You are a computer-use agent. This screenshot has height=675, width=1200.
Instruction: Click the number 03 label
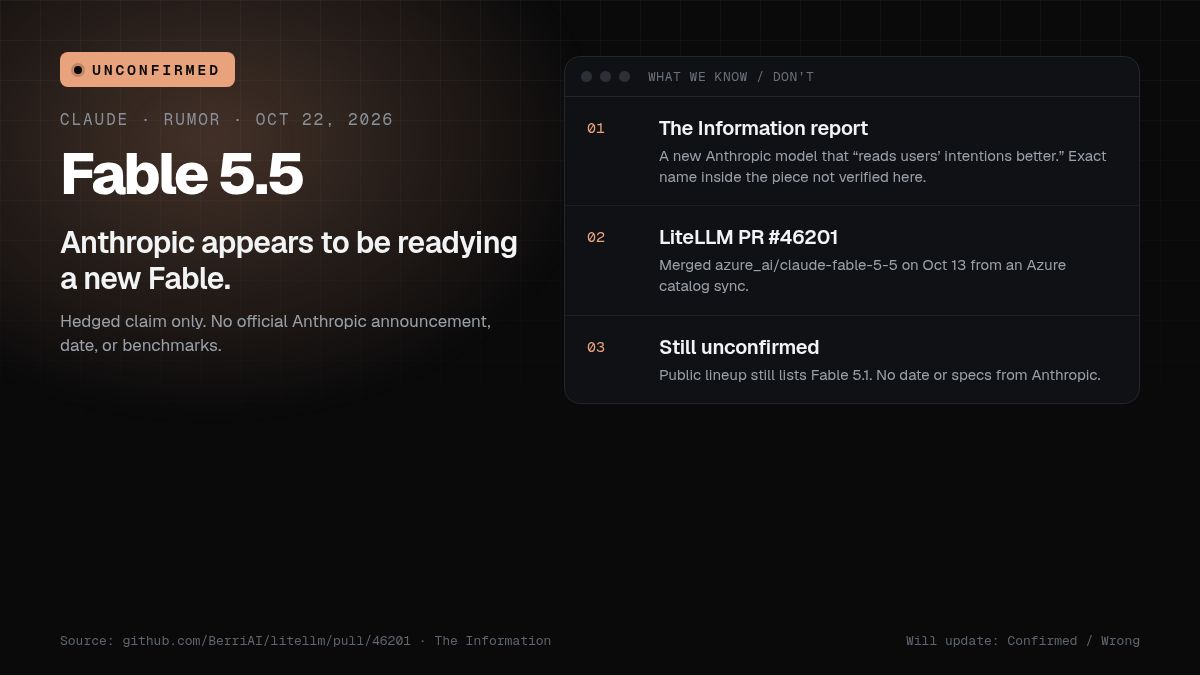tap(596, 347)
